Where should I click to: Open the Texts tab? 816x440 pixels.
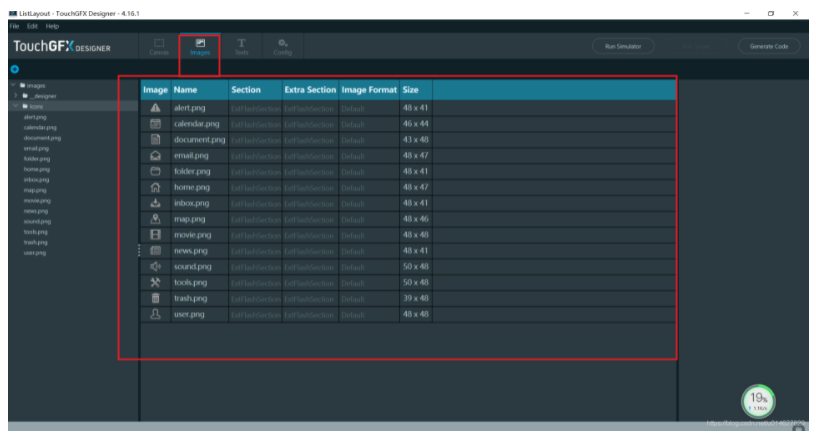click(241, 47)
